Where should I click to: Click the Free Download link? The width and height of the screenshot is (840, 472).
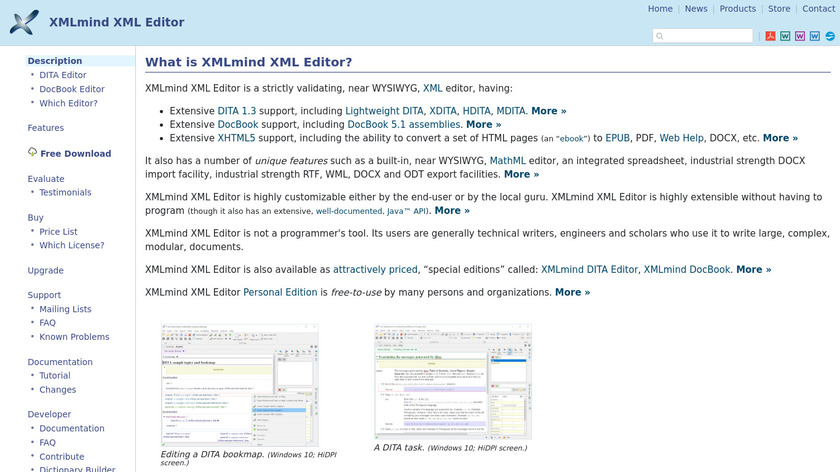pyautogui.click(x=76, y=153)
